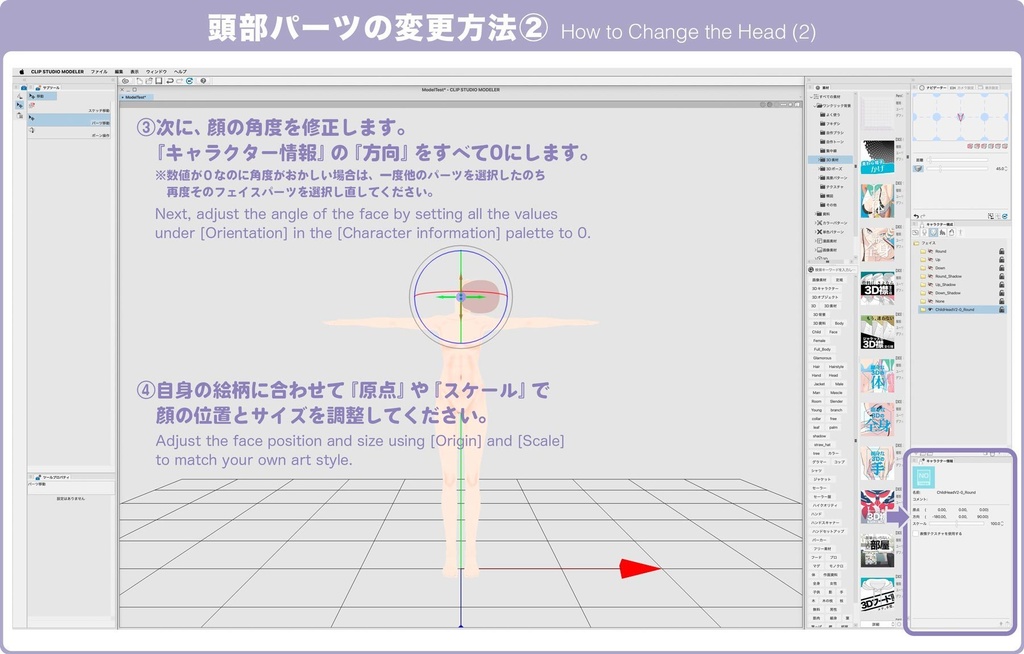Click the undo arrow in the Character Composition panel
The width and height of the screenshot is (1024, 654).
pos(917,214)
